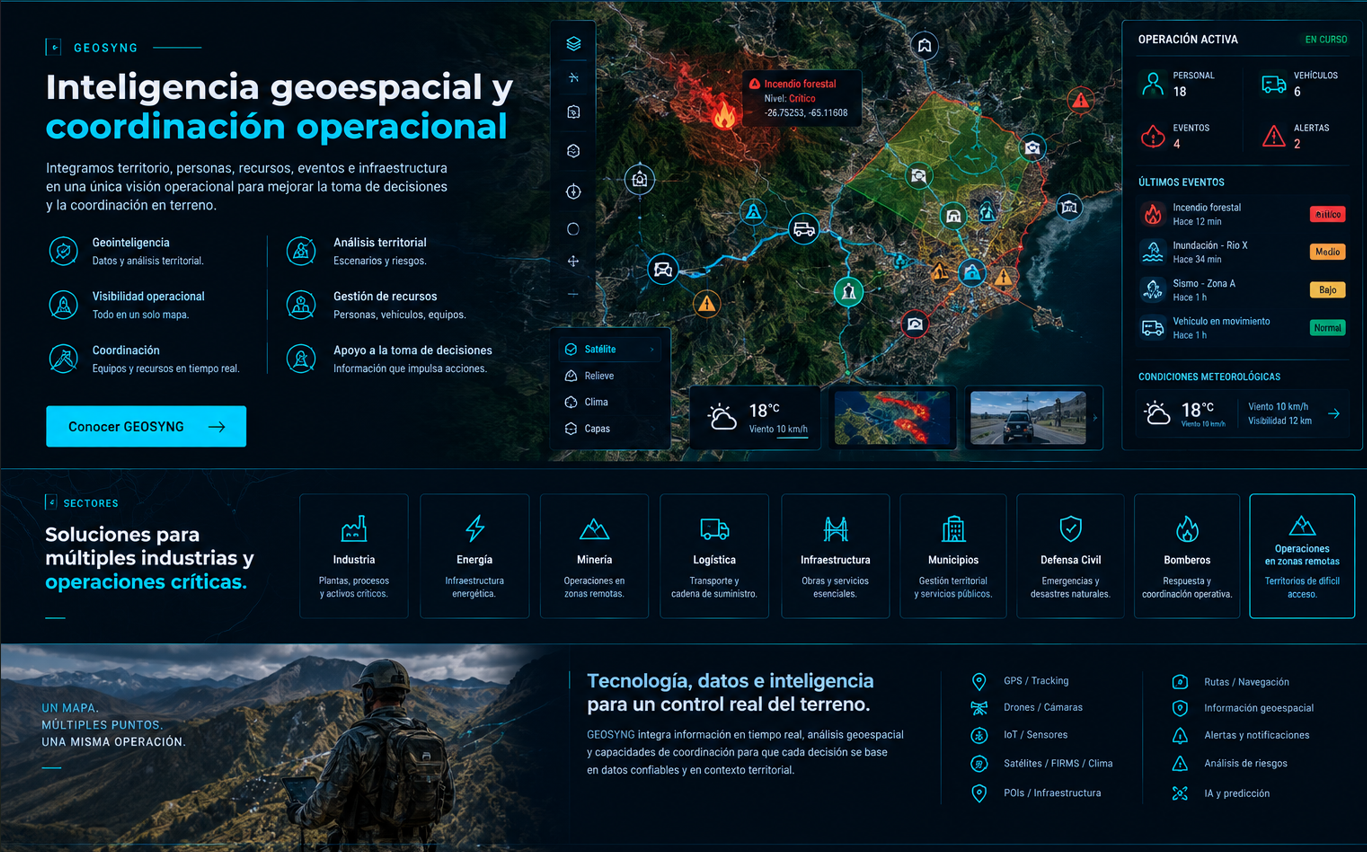The width and height of the screenshot is (1367, 852).
Task: Click the 18°C weather widget below the map
Action: coord(755,418)
